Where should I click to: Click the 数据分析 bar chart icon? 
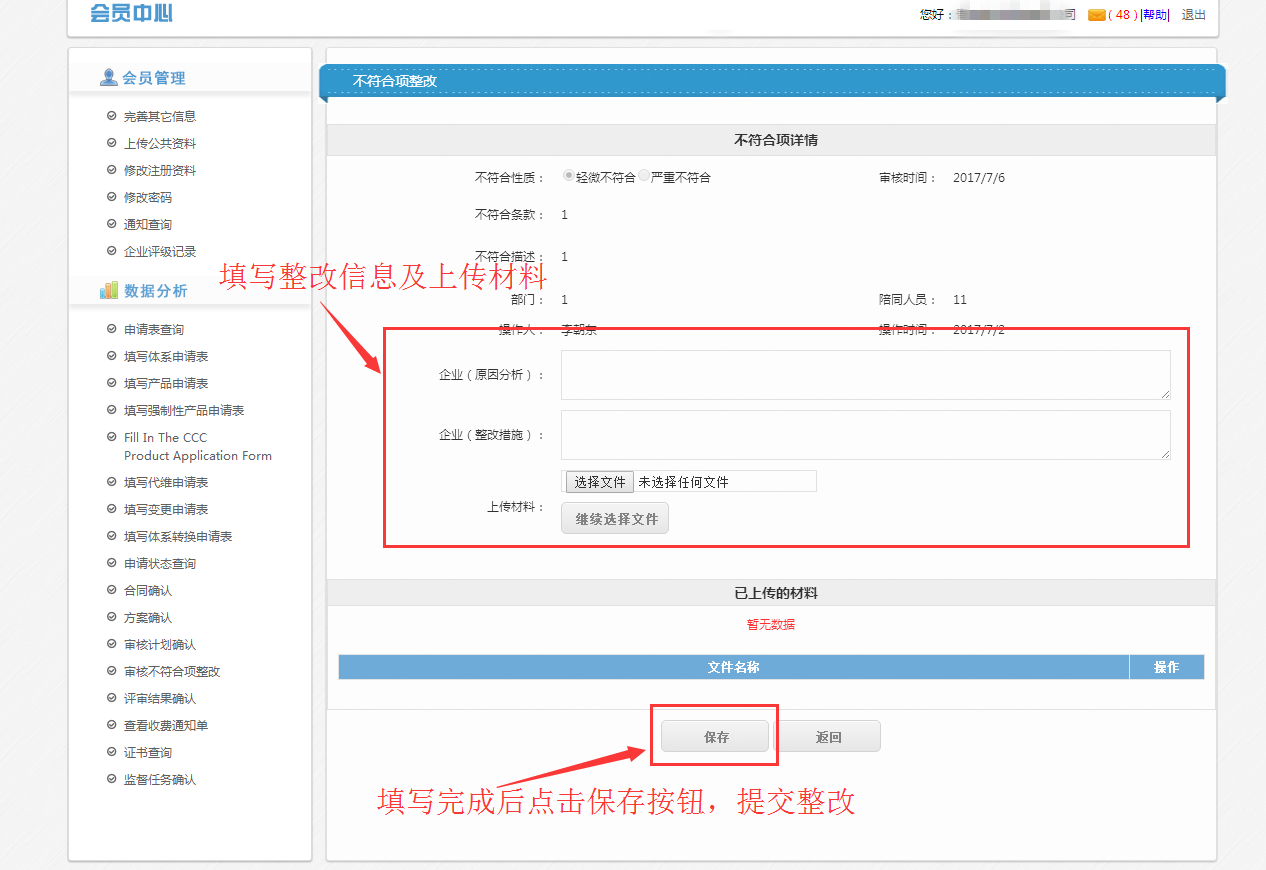point(109,291)
